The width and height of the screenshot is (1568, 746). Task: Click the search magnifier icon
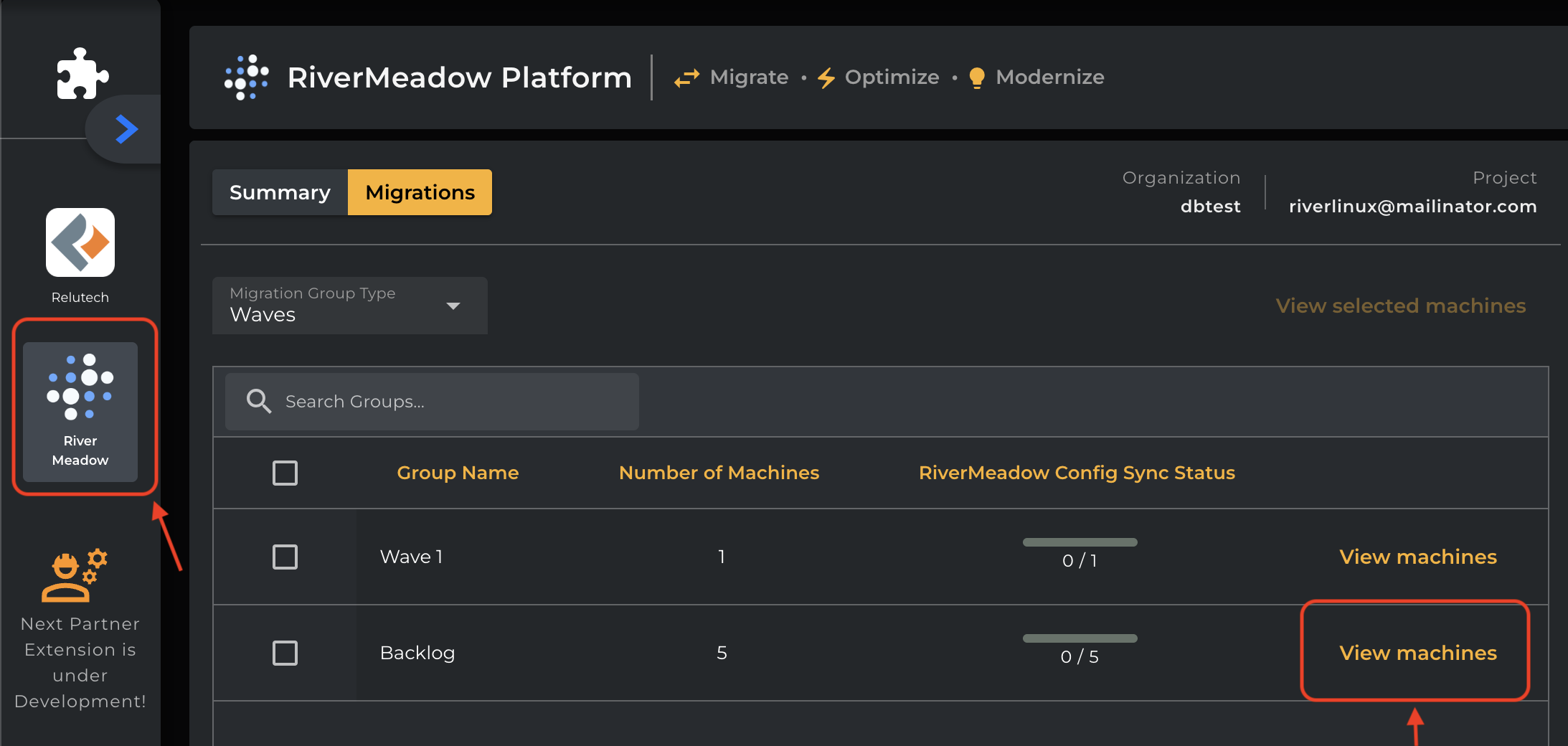pyautogui.click(x=259, y=402)
